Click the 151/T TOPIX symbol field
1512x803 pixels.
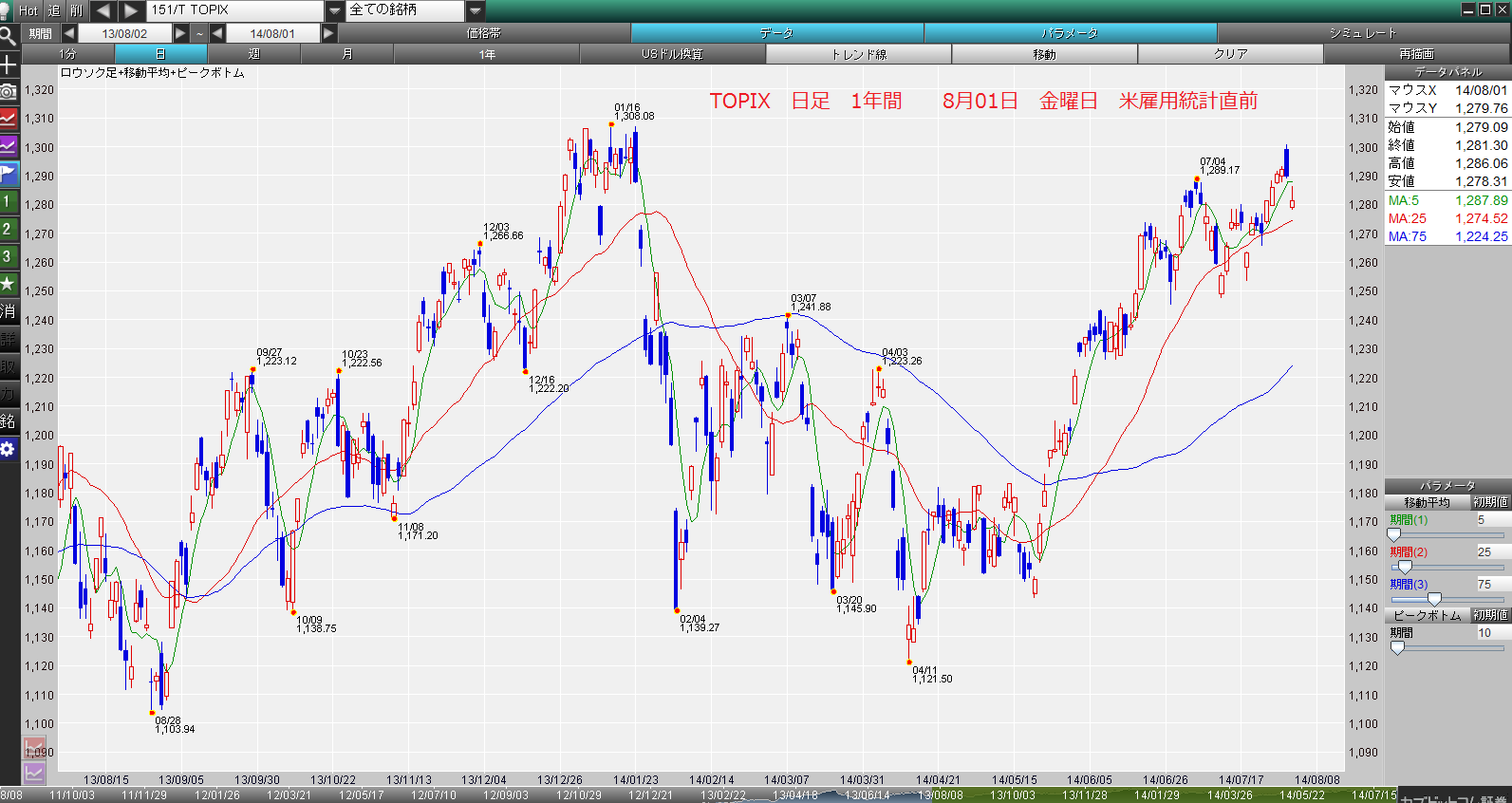235,10
